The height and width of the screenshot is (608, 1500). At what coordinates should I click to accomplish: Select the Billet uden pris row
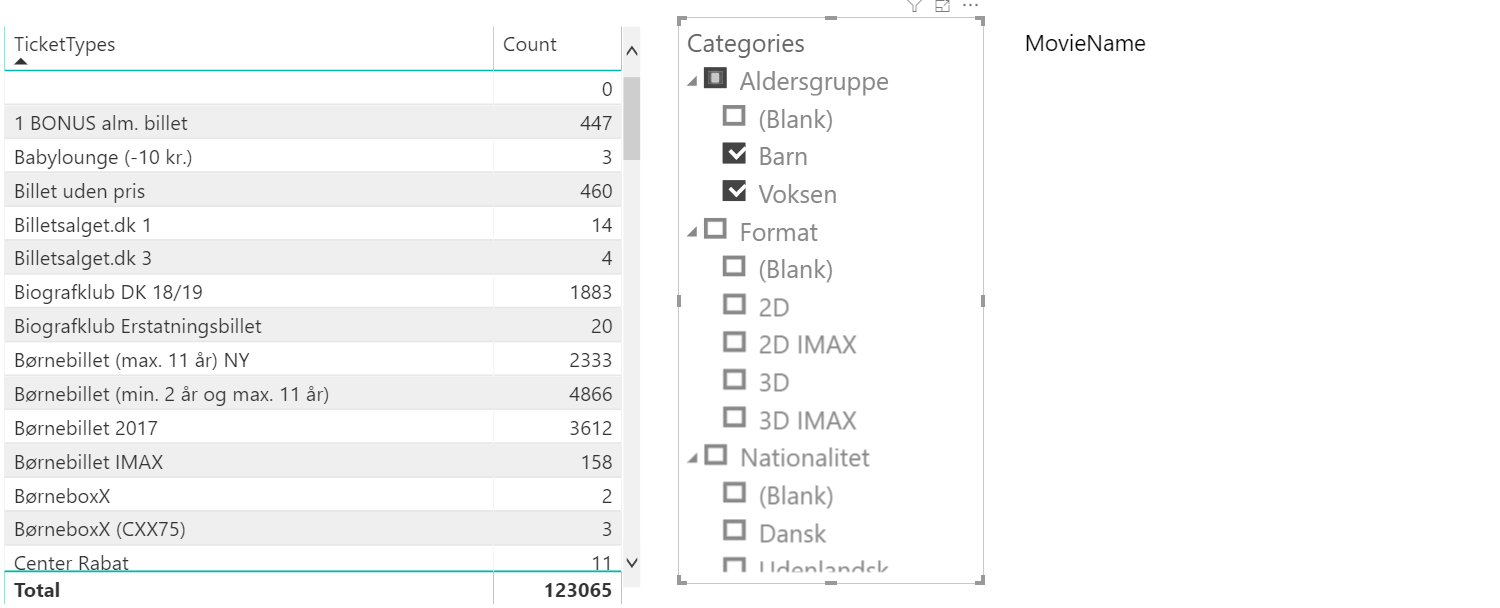coord(313,191)
